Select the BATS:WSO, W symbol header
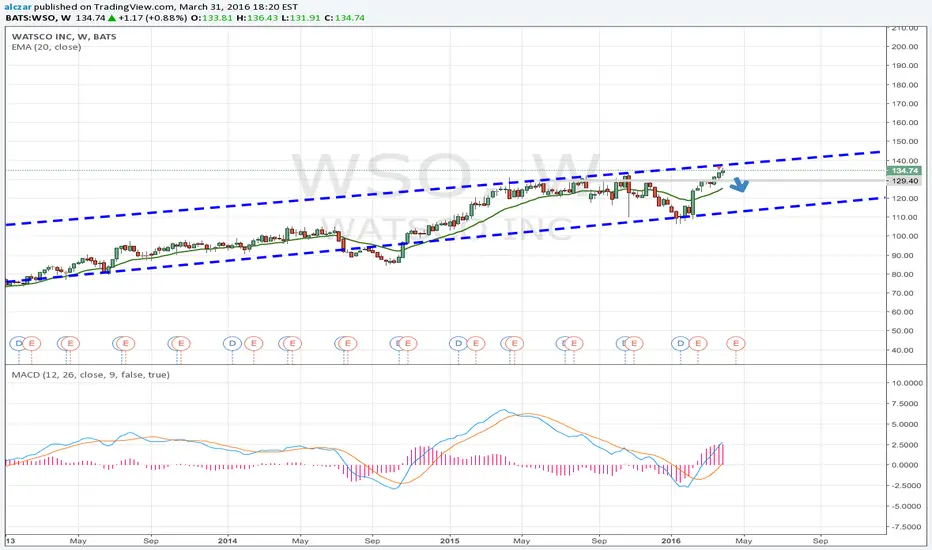Viewport: 932px width, 550px height. [x=38, y=18]
